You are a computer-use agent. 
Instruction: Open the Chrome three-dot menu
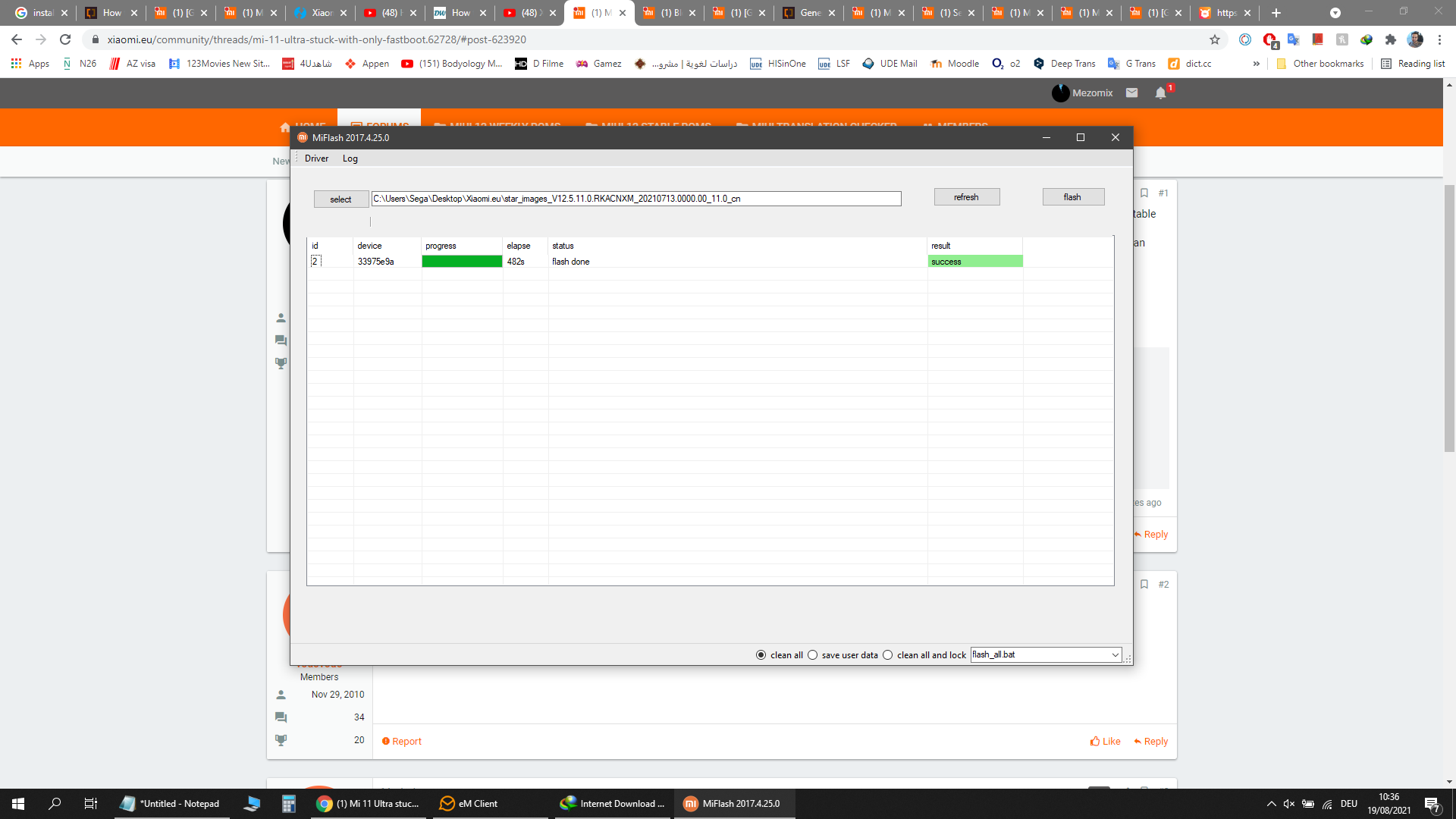point(1439,39)
